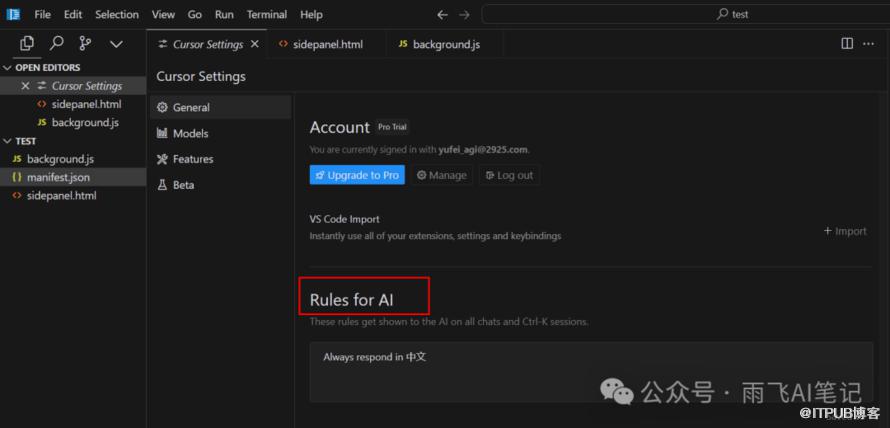Click the Cursor app logo icon

point(13,14)
